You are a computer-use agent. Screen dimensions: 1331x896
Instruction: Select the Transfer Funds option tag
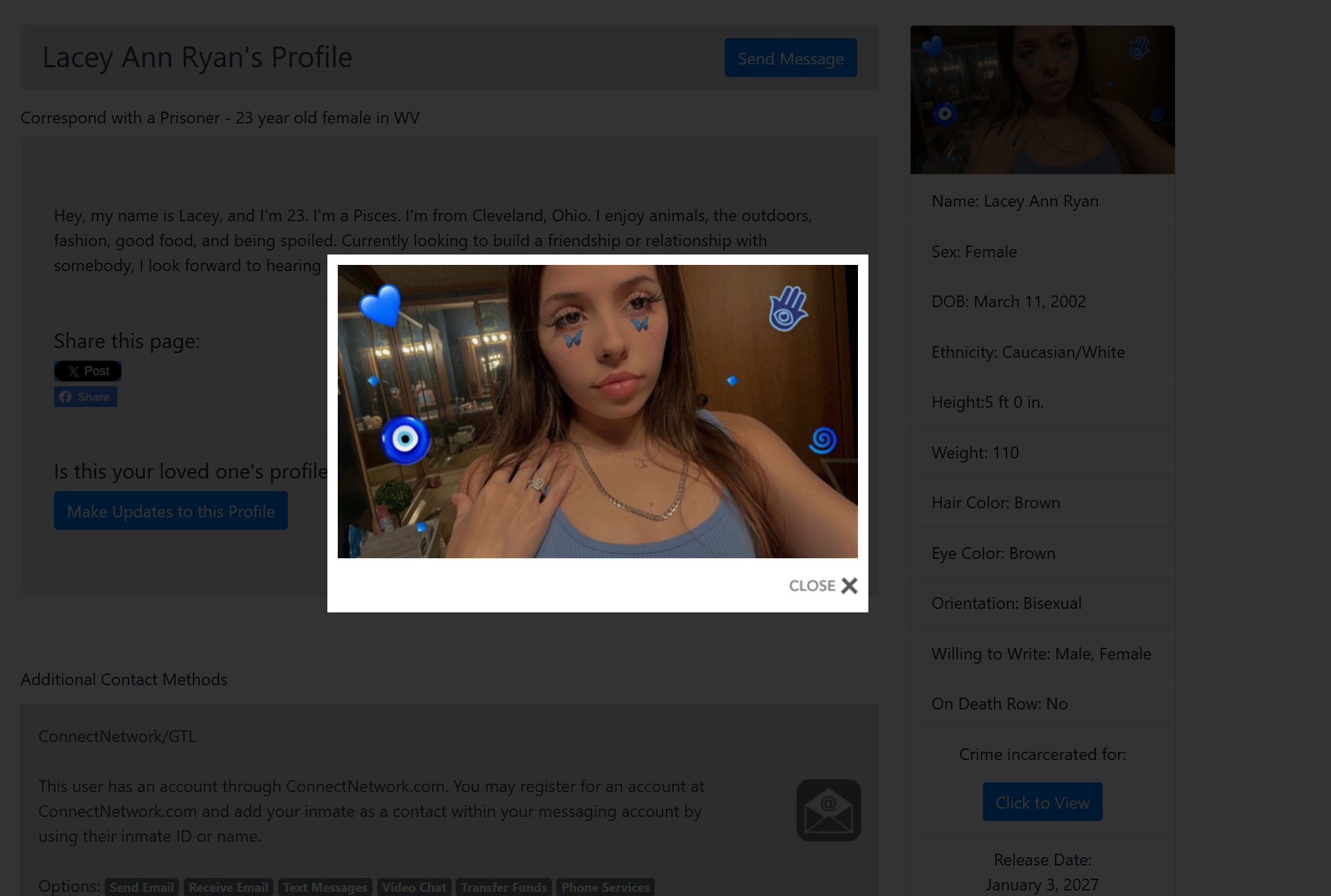(504, 887)
